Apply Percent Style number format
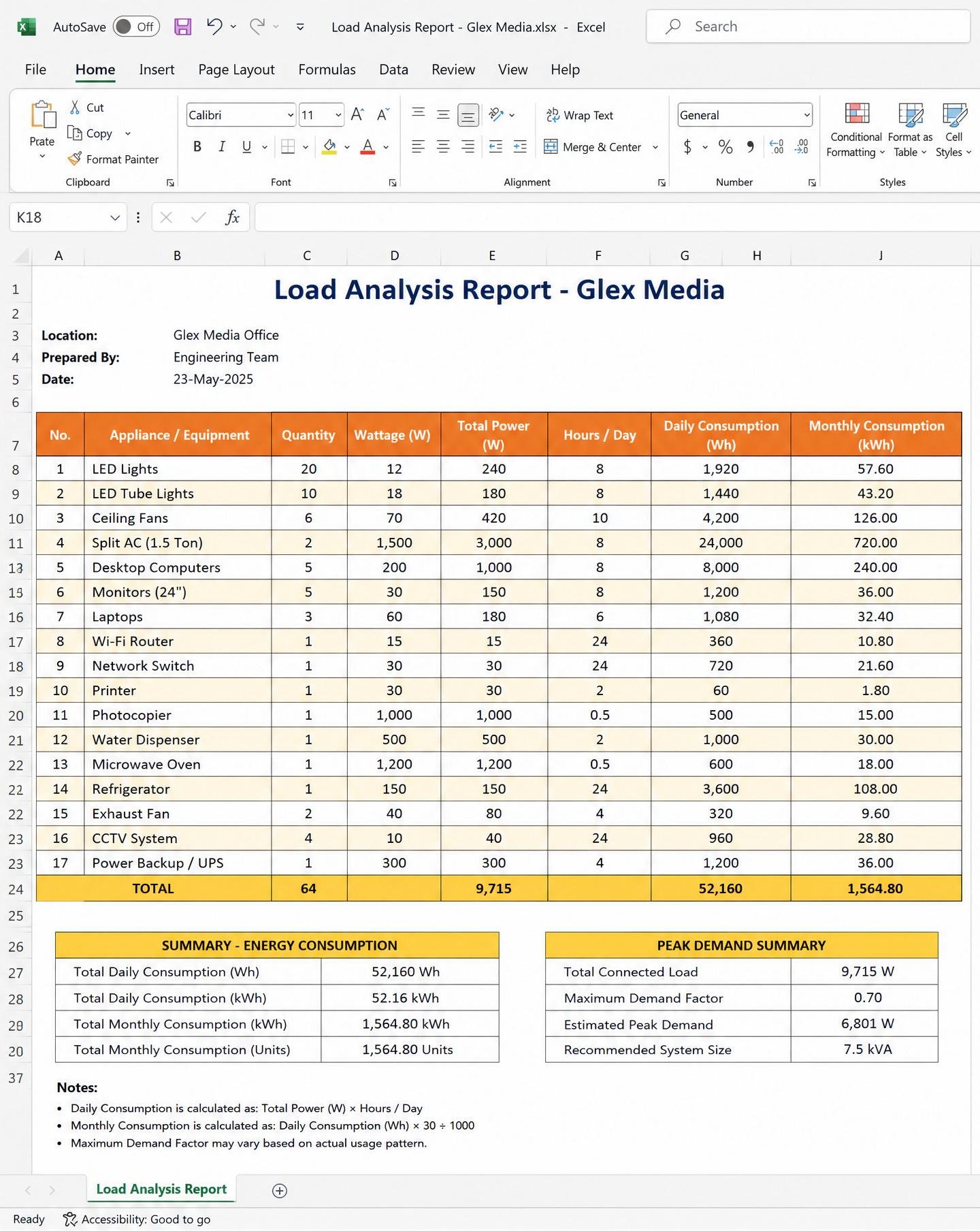 pos(725,146)
